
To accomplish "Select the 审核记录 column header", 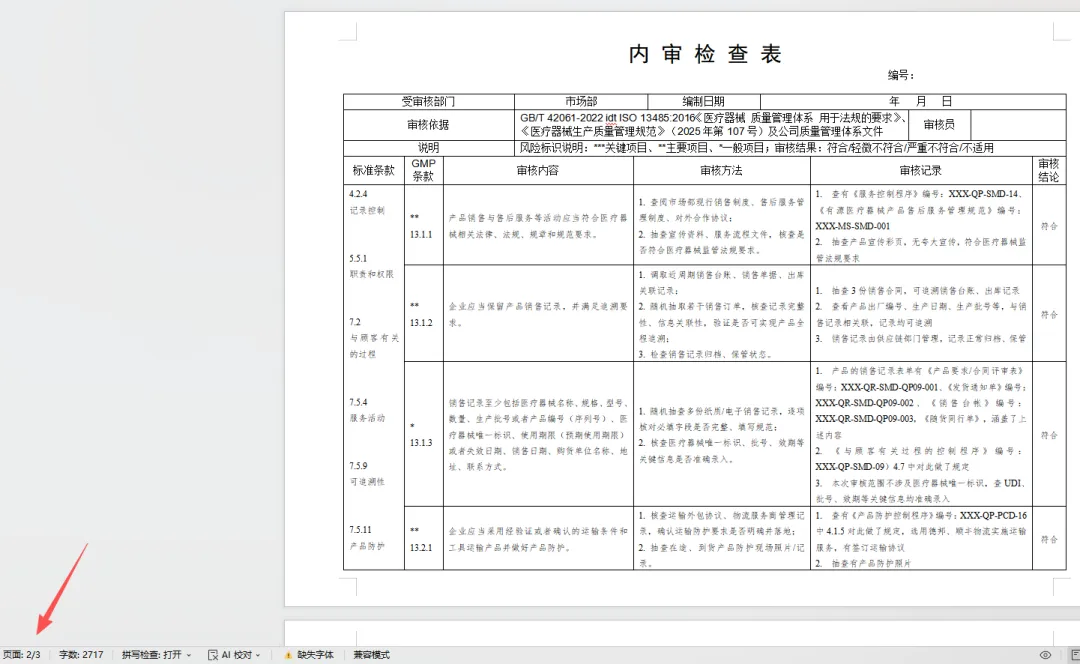I will click(x=920, y=170).
